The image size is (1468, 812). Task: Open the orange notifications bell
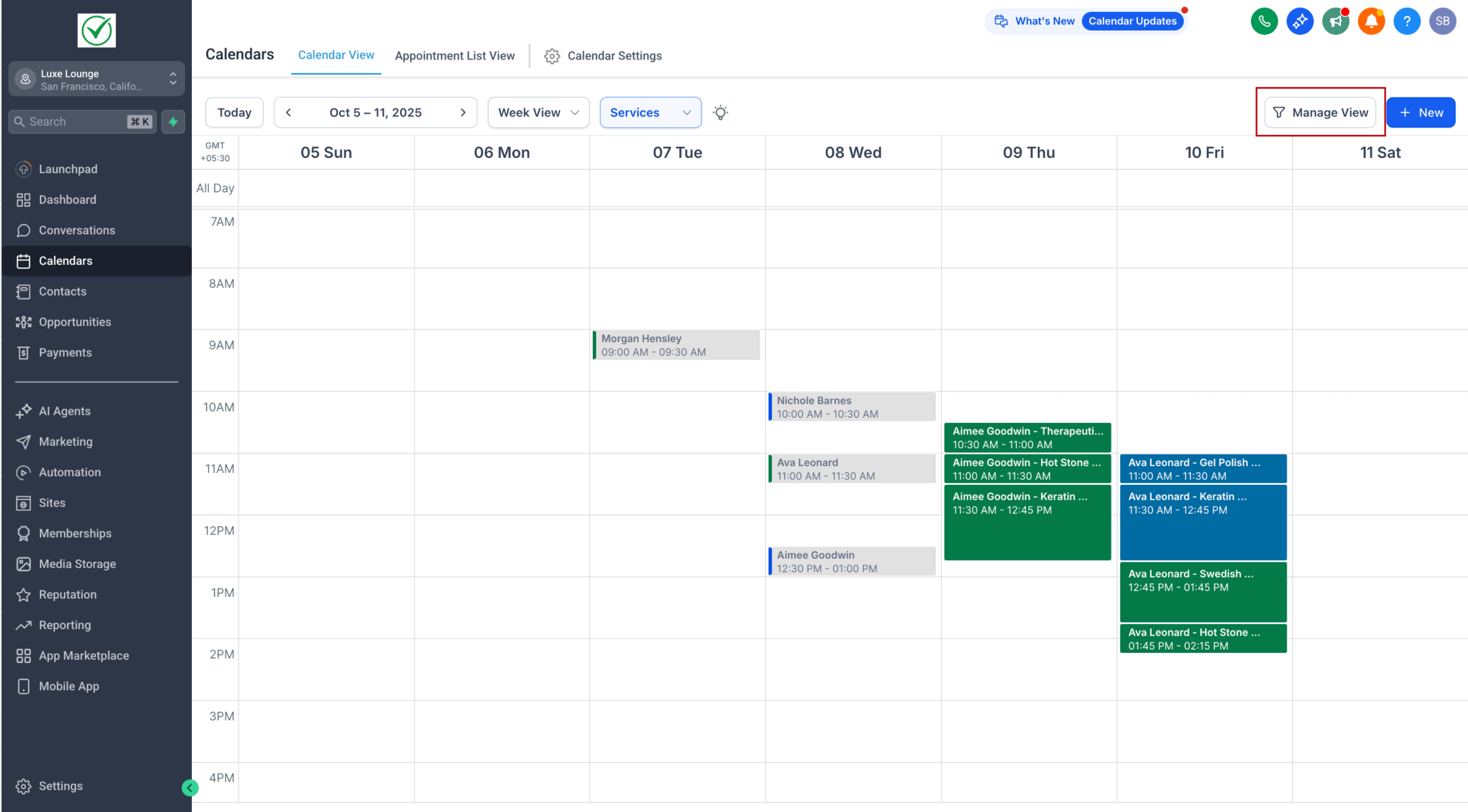[x=1371, y=22]
